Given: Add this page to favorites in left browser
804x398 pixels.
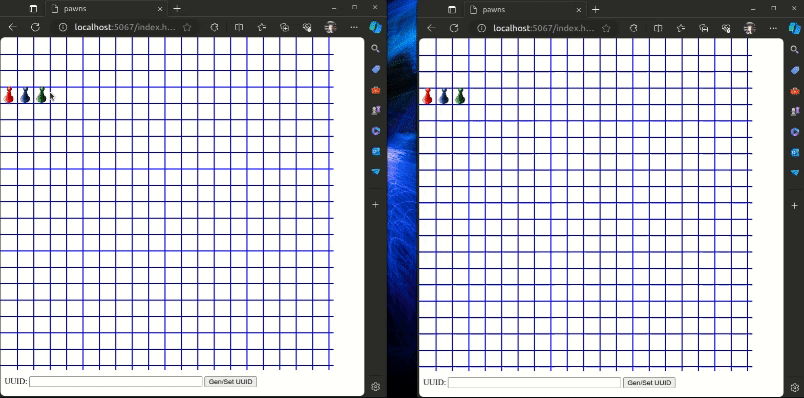Looking at the screenshot, I should click(x=187, y=27).
